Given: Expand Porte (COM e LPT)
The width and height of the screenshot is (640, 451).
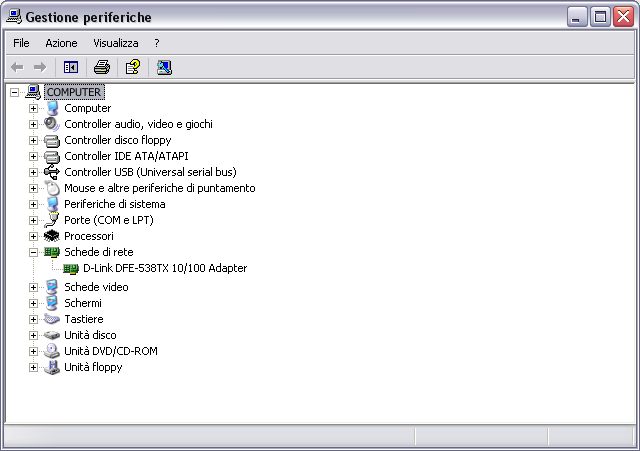Looking at the screenshot, I should pos(33,220).
